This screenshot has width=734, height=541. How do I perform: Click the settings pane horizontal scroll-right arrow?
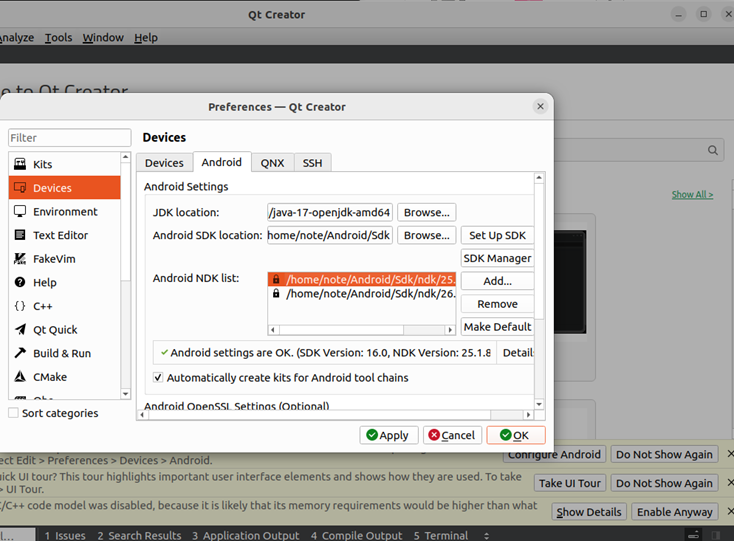tap(528, 415)
